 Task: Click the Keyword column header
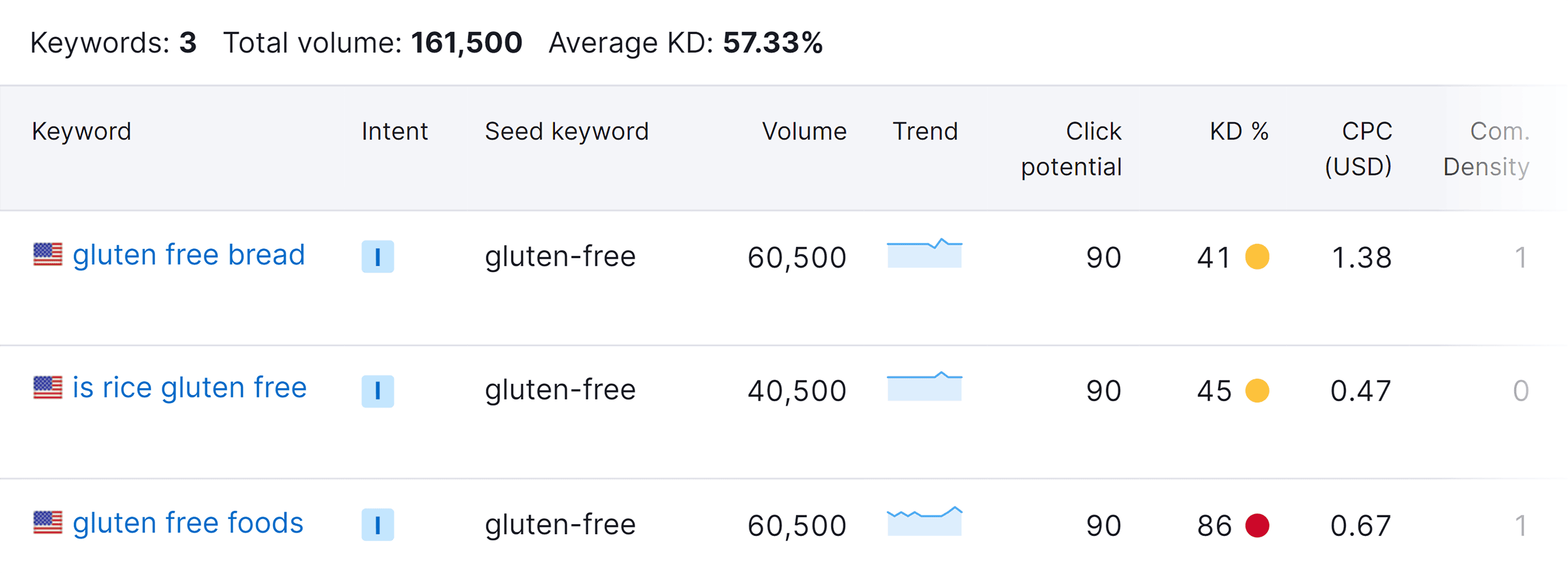coord(82,132)
